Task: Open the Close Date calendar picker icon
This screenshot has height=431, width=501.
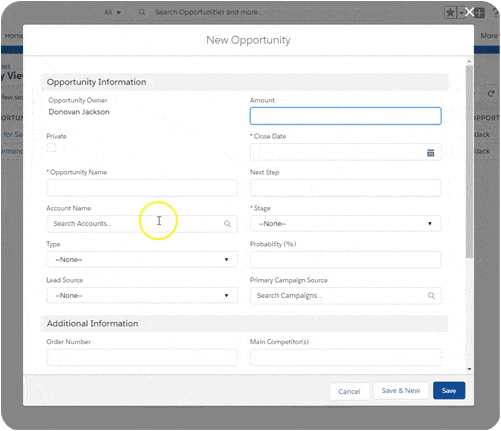Action: (x=430, y=153)
